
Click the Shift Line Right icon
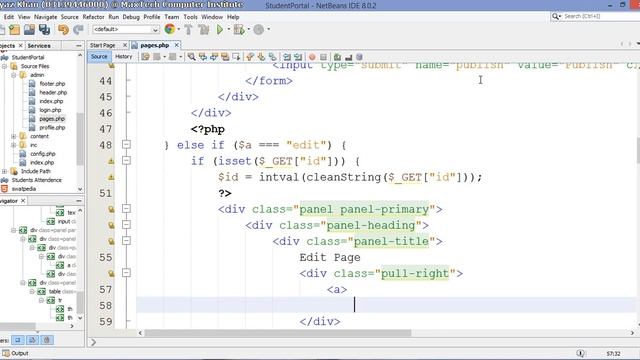pos(298,57)
